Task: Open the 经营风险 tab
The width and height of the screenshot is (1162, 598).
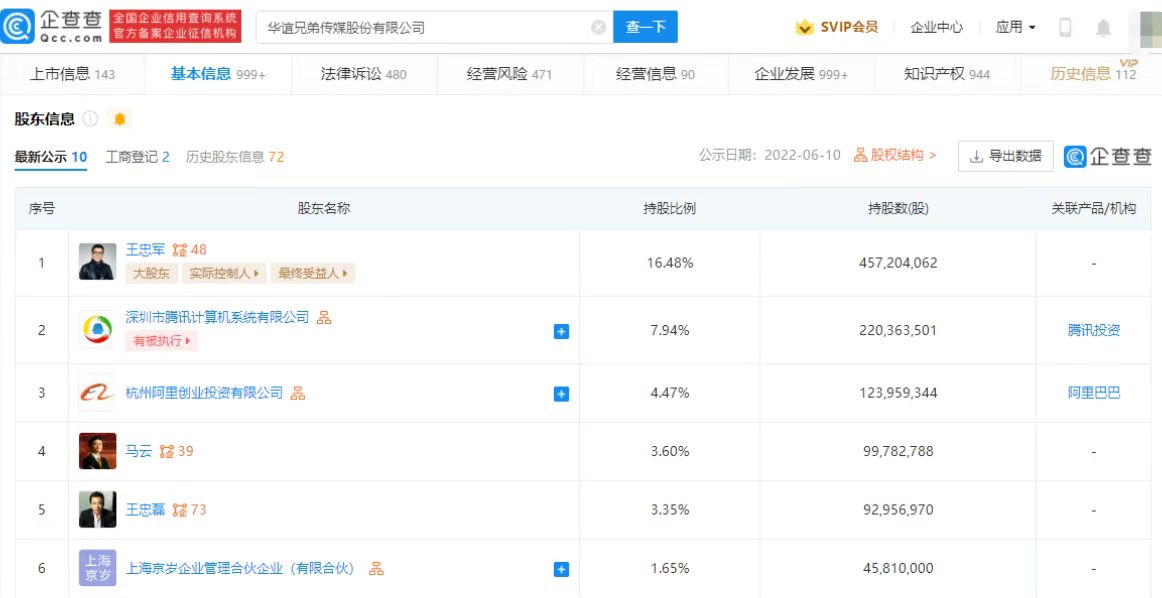Action: click(x=509, y=74)
